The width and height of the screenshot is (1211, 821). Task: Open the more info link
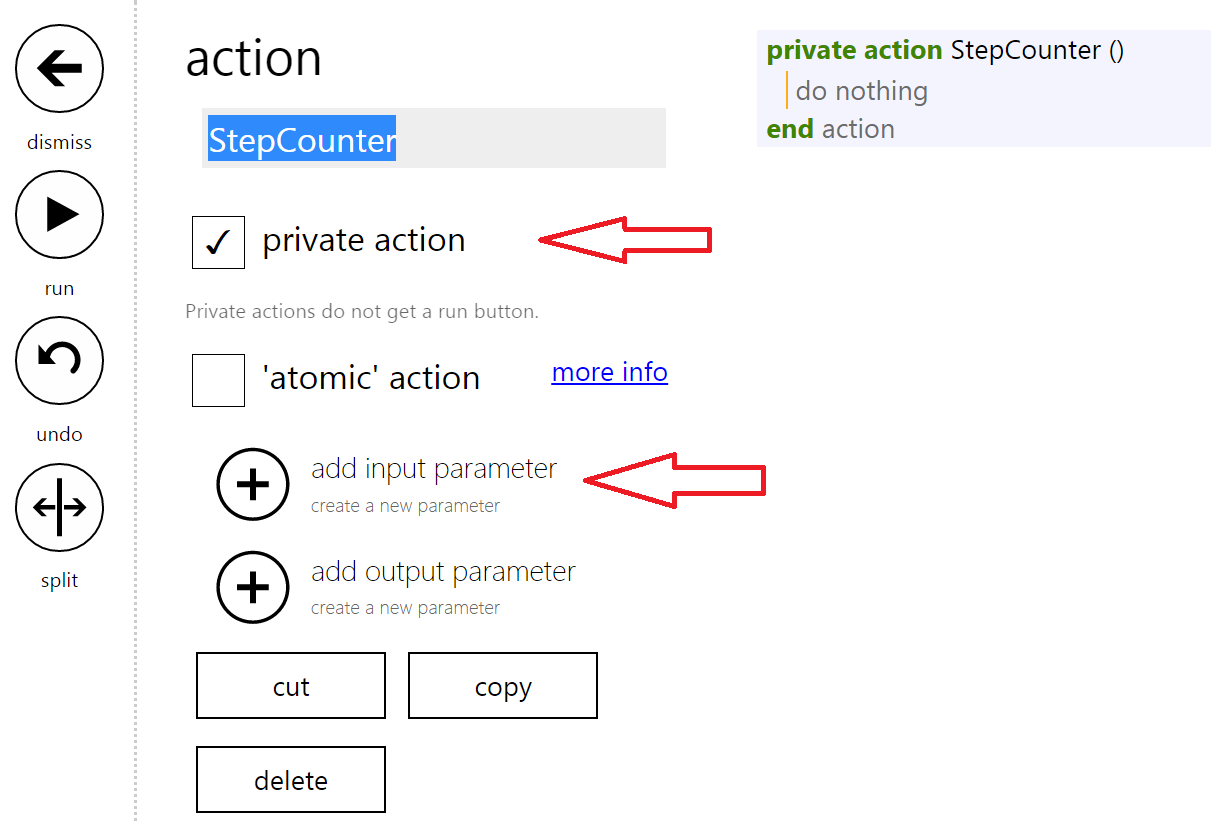609,372
